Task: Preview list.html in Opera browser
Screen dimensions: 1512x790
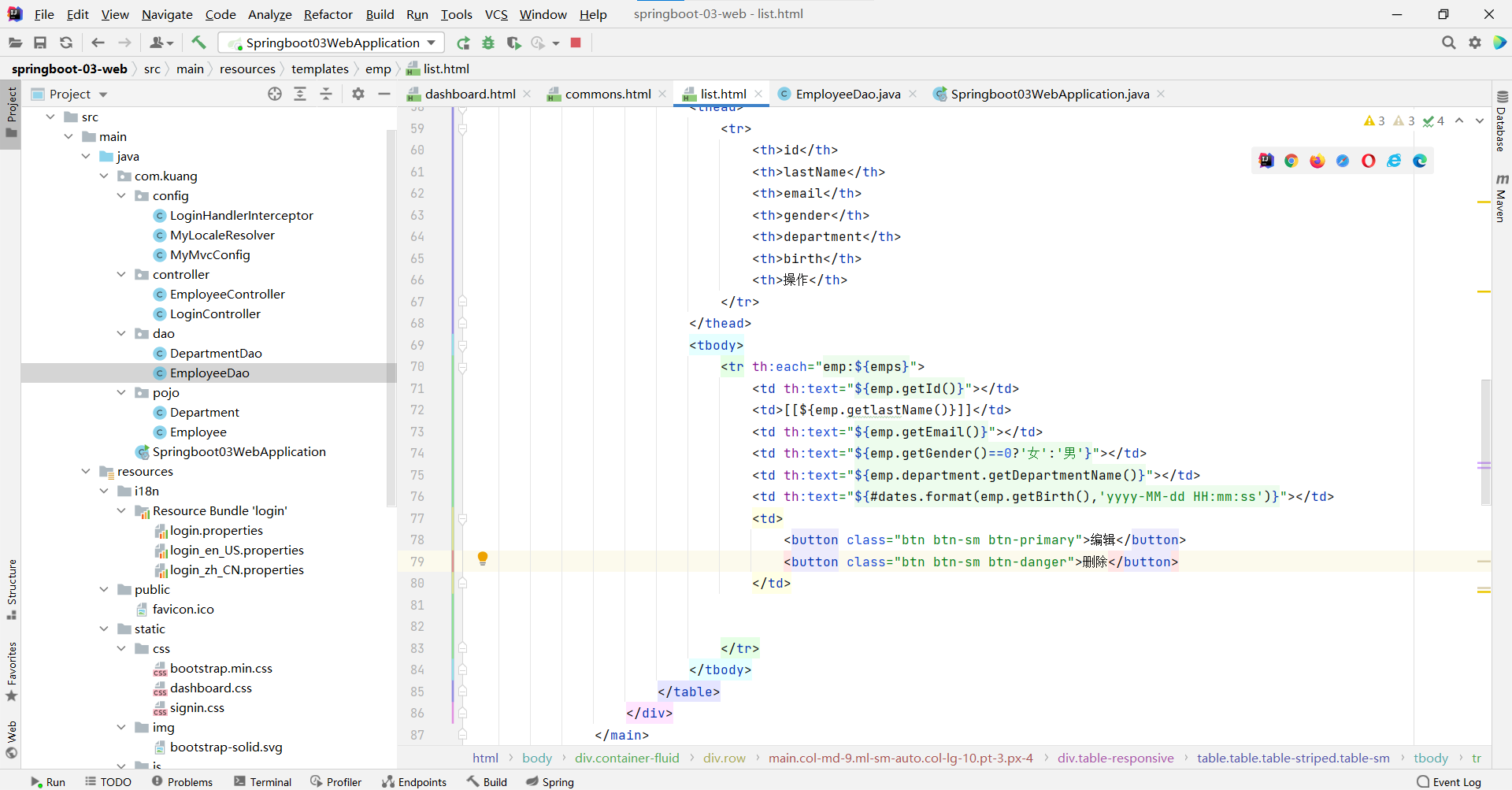Action: click(x=1369, y=161)
